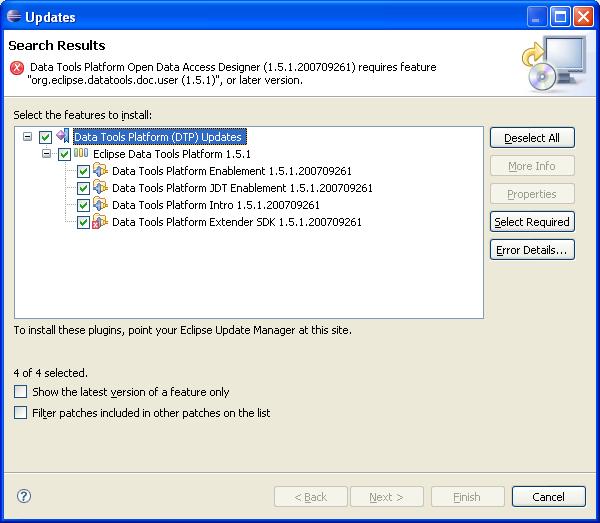Select Data Tools Platform Extender SDK row
Screen dimensions: 600x523
(237, 222)
